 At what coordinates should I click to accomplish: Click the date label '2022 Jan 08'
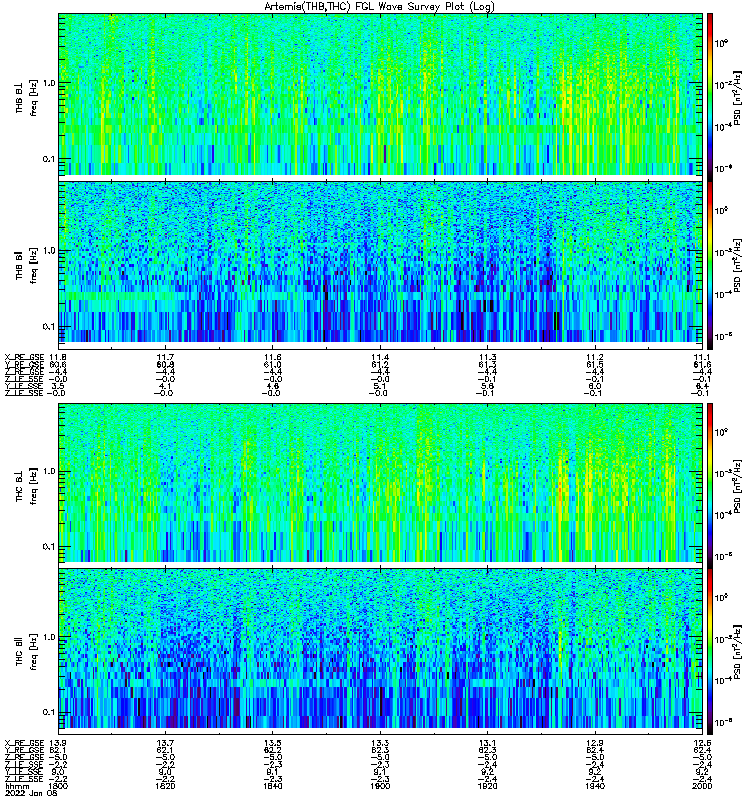31,793
